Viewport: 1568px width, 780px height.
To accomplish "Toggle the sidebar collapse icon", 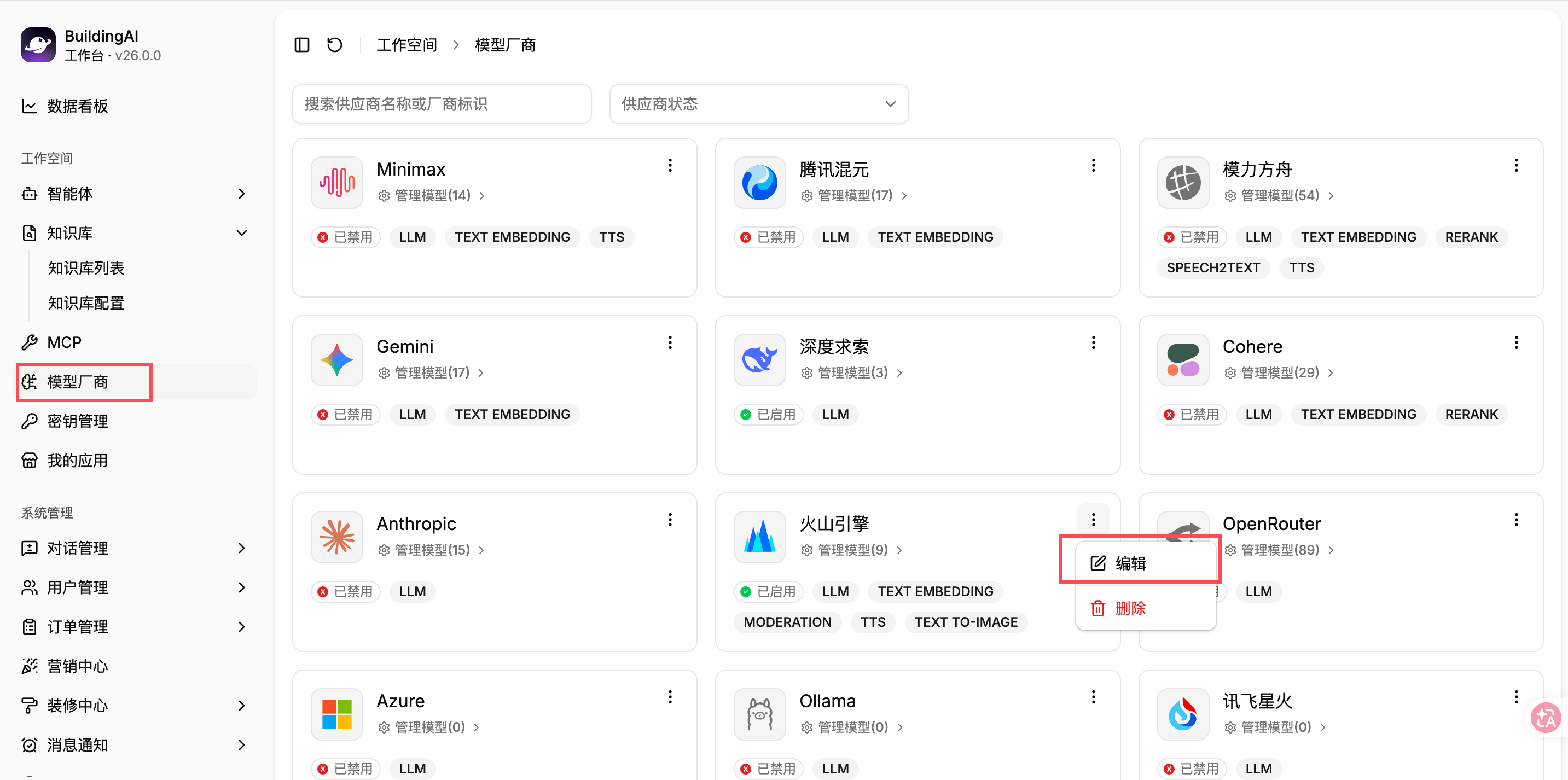I will tap(302, 45).
